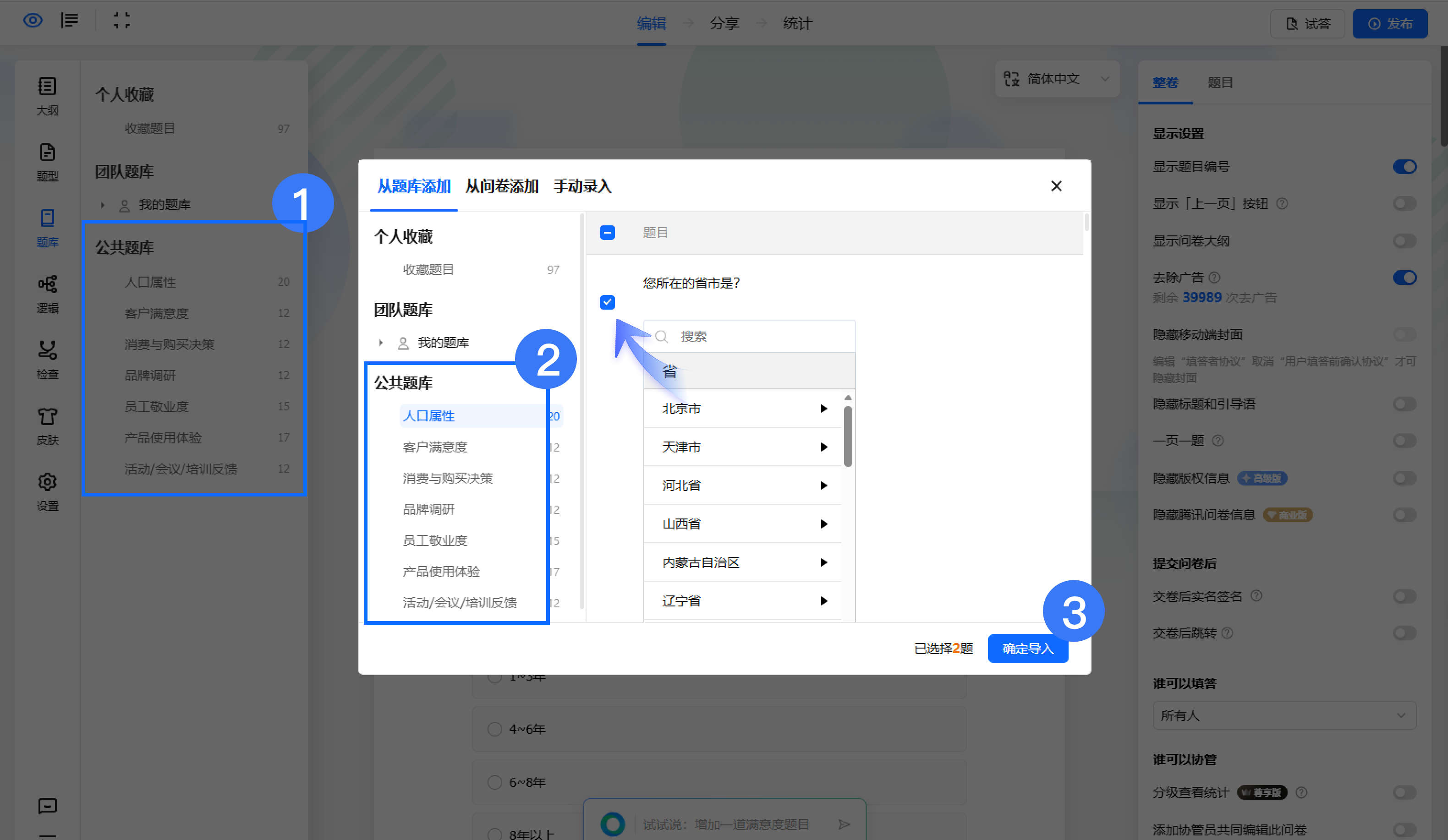The height and width of the screenshot is (840, 1448).
Task: Click the province list scrollbar
Action: point(848,436)
